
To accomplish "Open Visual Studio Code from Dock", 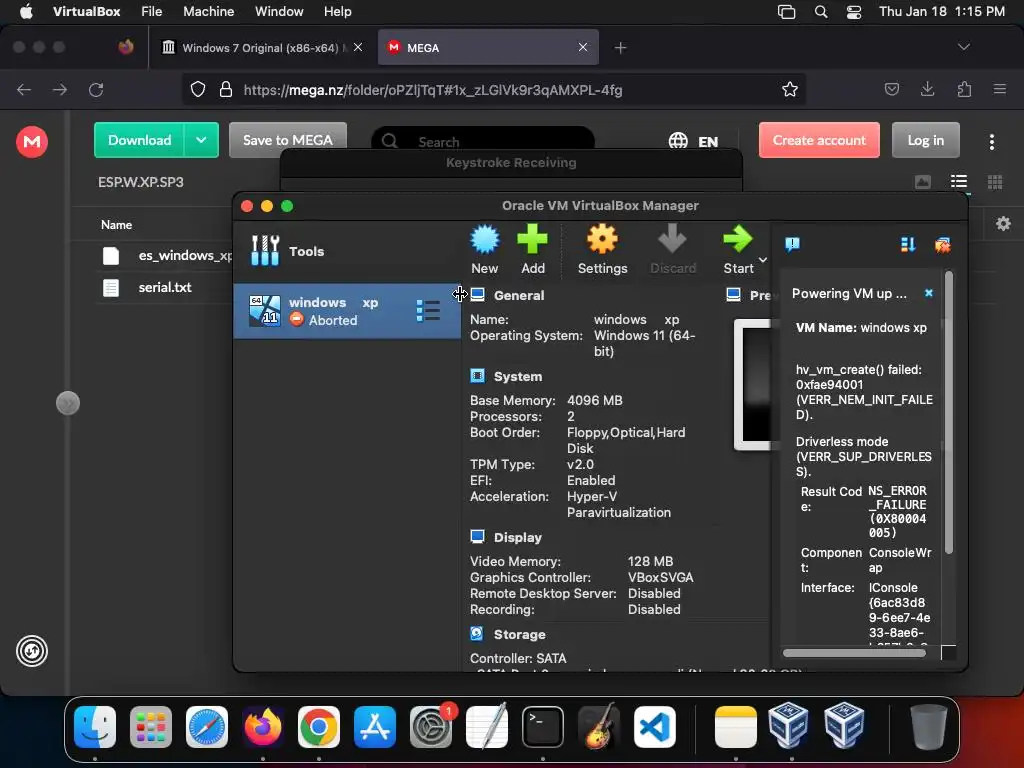I will (x=654, y=727).
